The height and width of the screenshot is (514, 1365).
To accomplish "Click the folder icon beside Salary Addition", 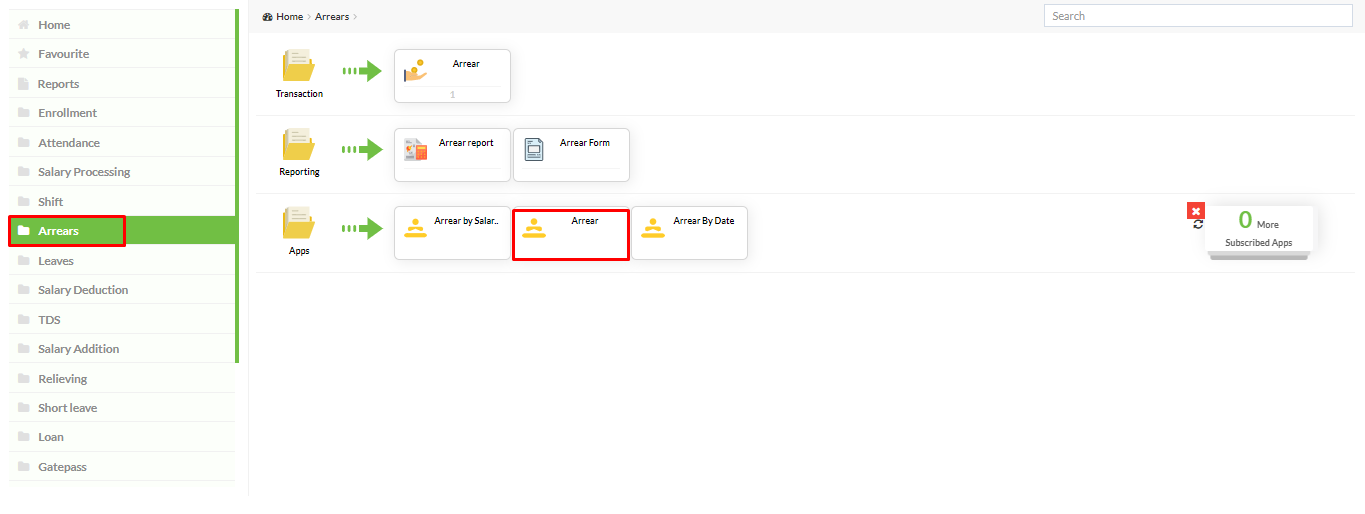I will [23, 349].
